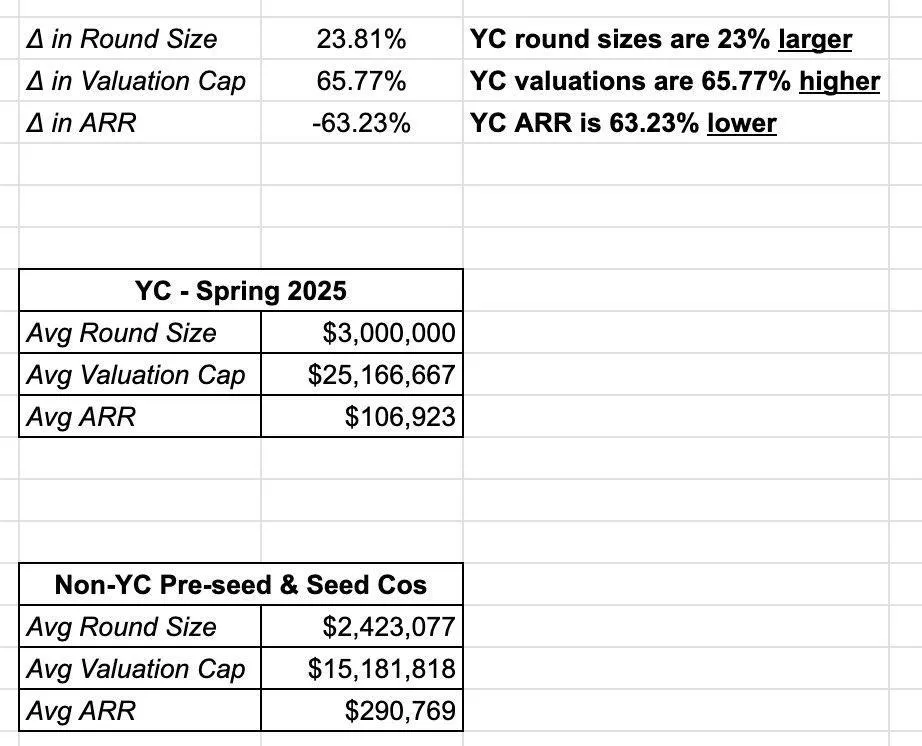Image resolution: width=922 pixels, height=746 pixels.
Task: Click the $15,181,818 valuation cap cell
Action: (381, 669)
